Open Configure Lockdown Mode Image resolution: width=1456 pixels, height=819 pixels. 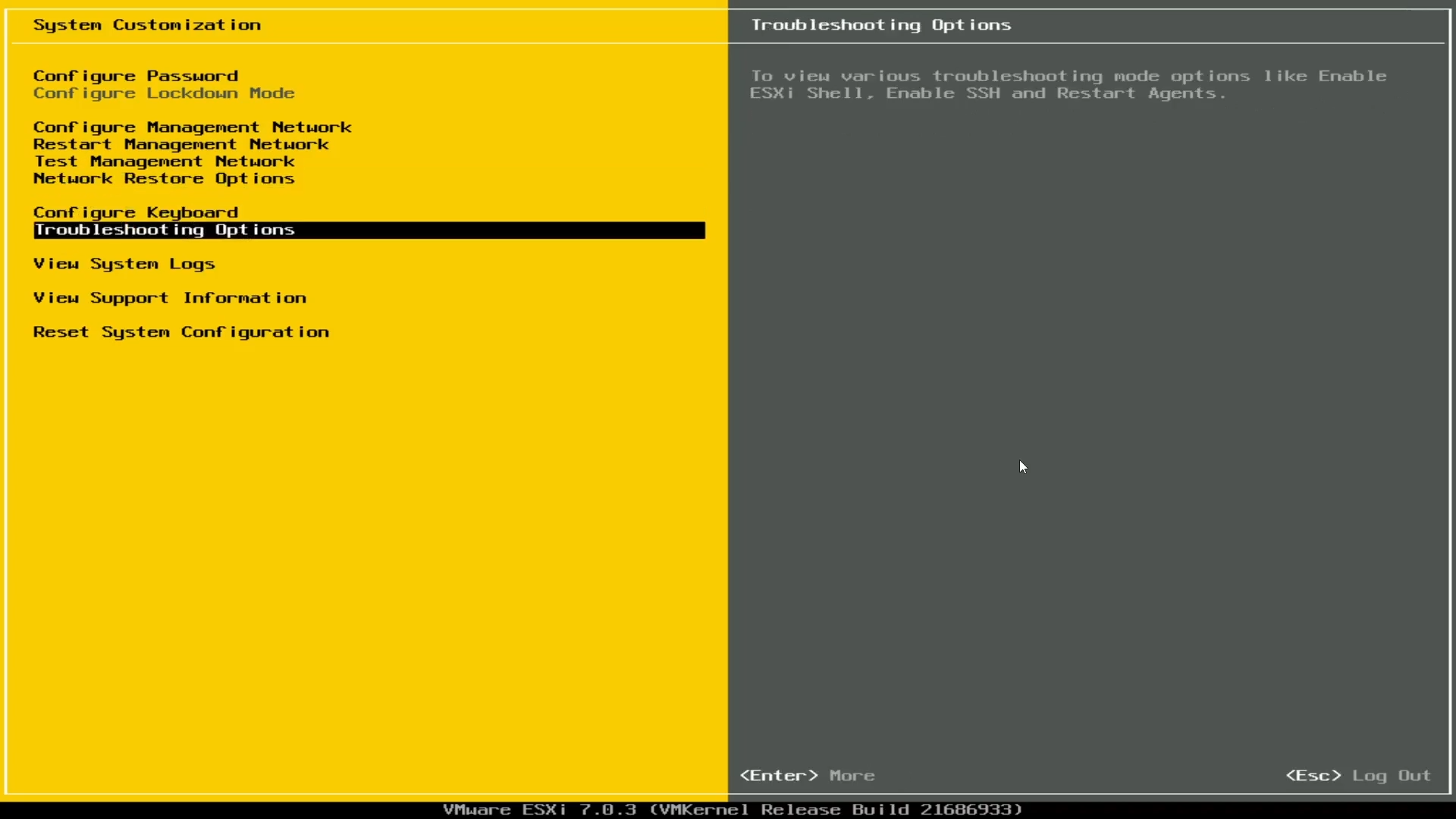[x=164, y=93]
